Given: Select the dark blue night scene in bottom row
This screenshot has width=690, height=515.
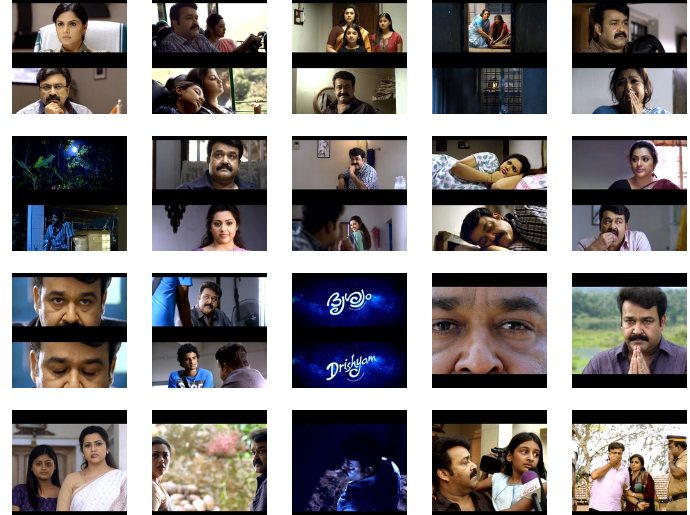Looking at the screenshot, I should 349,467.
